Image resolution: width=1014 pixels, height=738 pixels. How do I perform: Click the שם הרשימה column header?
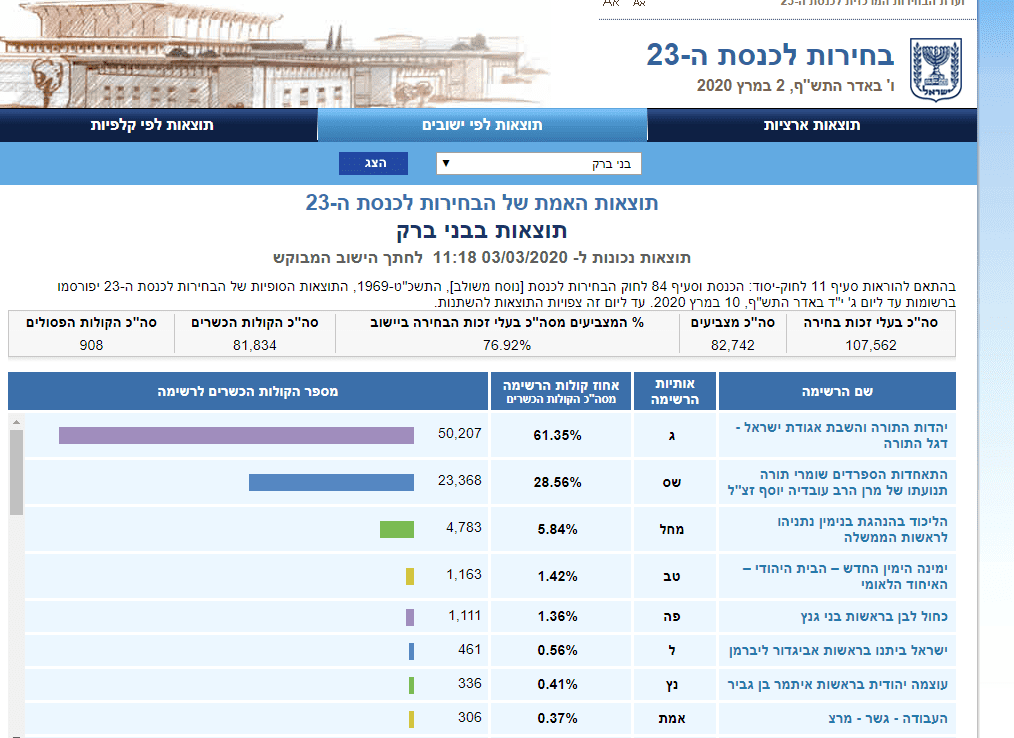pos(837,391)
